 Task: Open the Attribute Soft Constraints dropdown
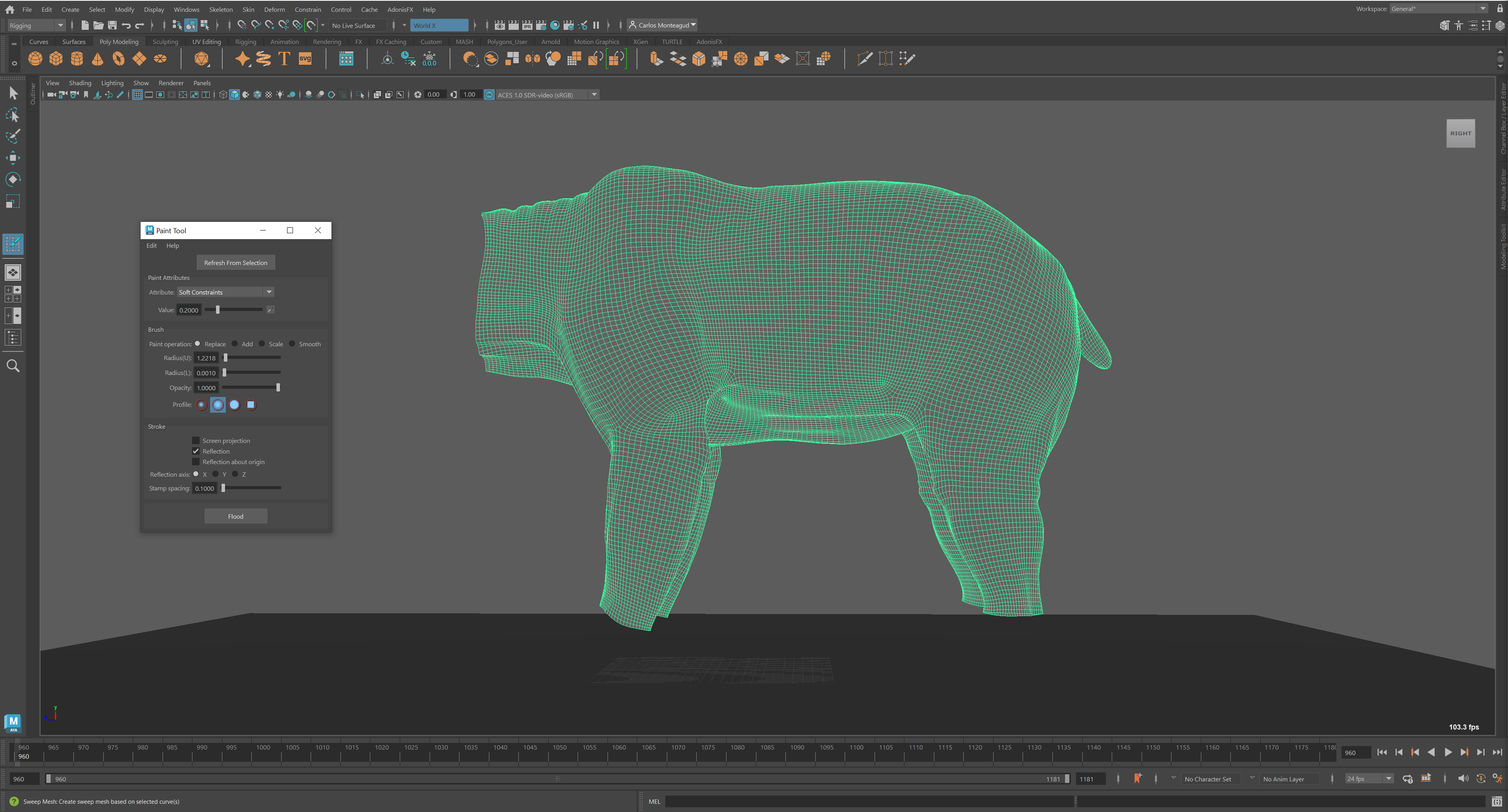pyautogui.click(x=269, y=292)
